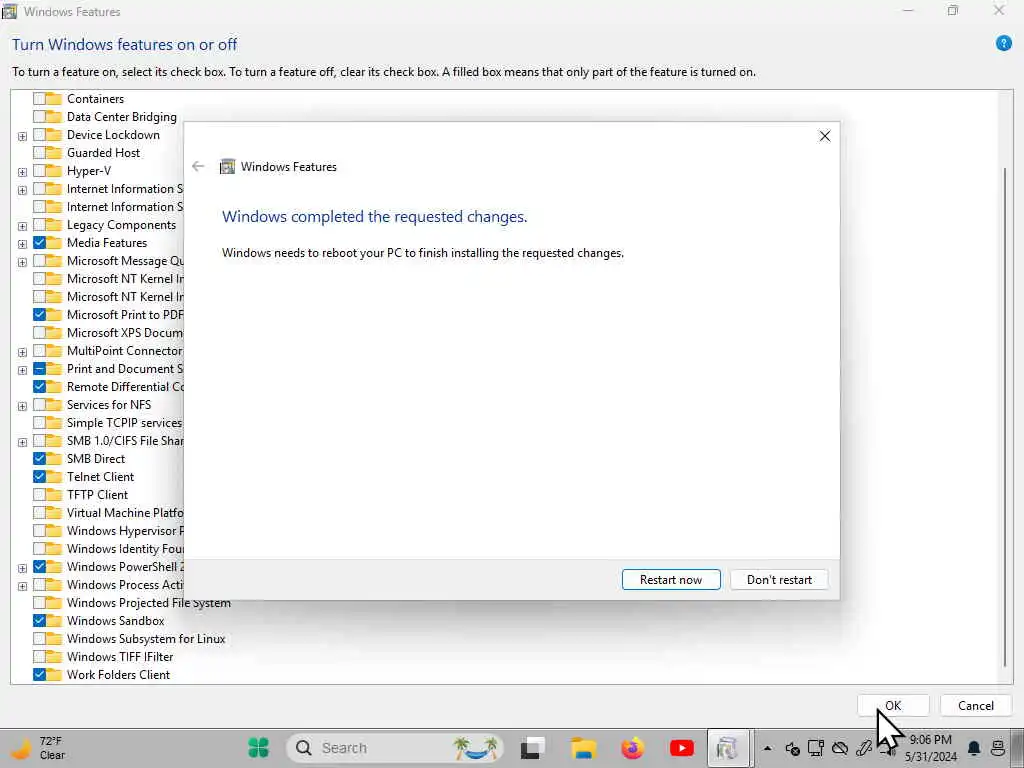Click Don't restart button
Viewport: 1024px width, 768px height.
pos(779,580)
